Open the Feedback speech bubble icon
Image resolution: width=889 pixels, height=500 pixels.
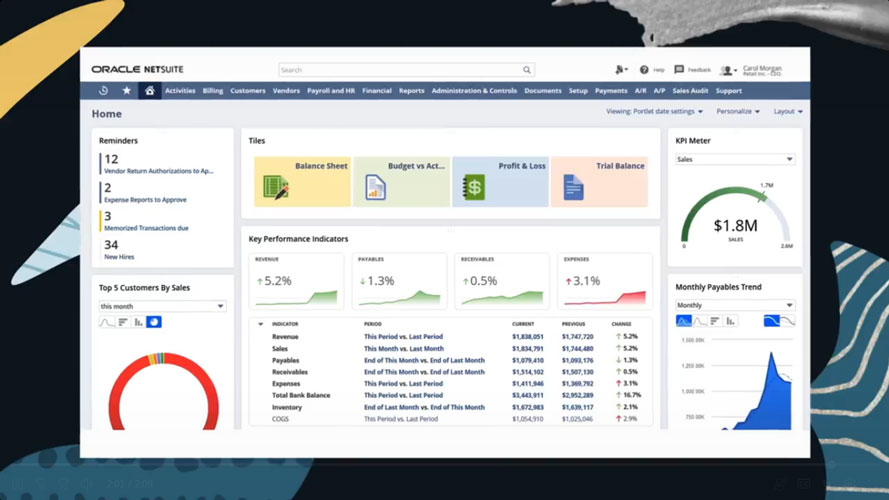point(679,70)
